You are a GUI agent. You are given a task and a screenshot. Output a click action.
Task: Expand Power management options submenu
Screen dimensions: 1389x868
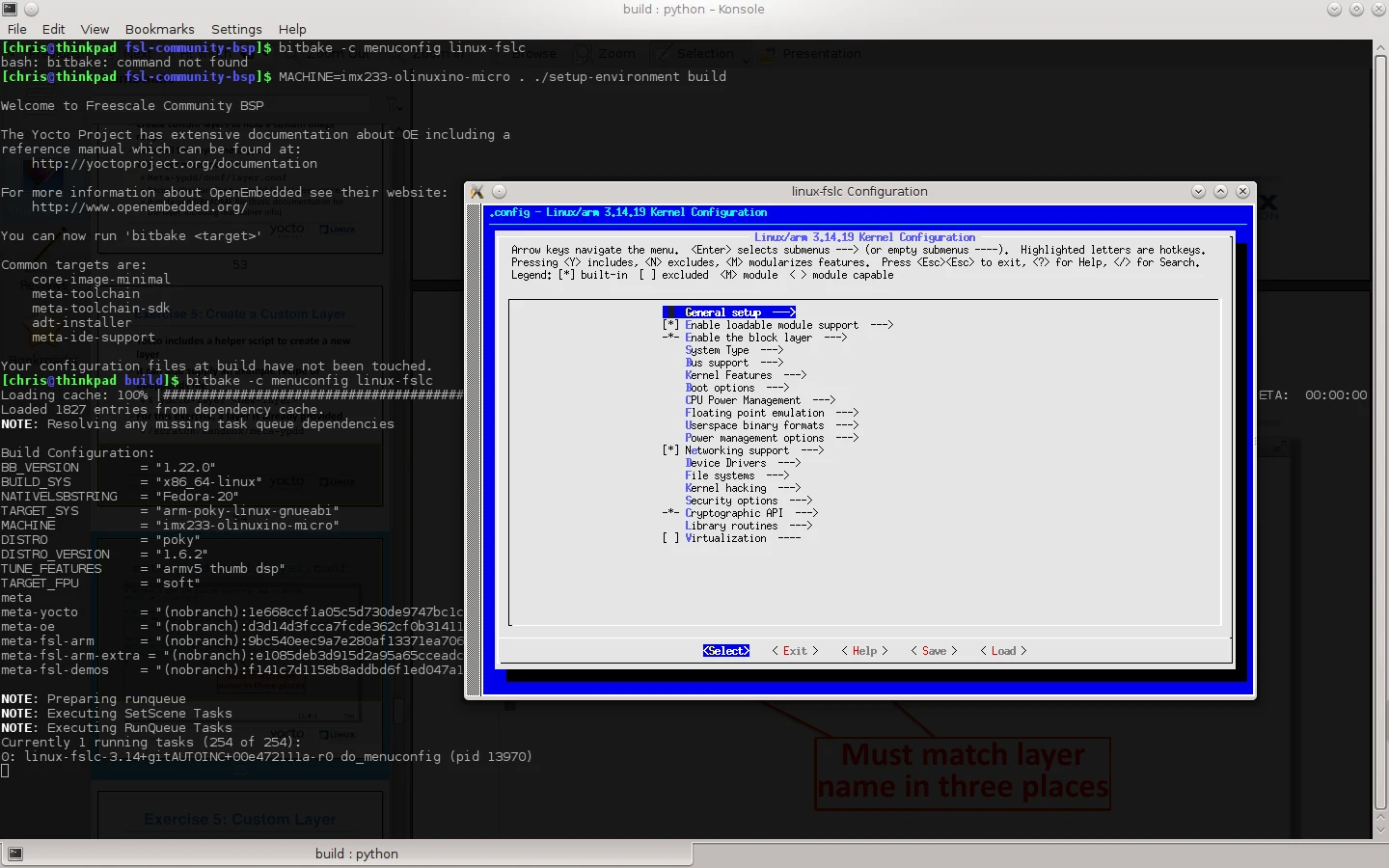(x=772, y=438)
